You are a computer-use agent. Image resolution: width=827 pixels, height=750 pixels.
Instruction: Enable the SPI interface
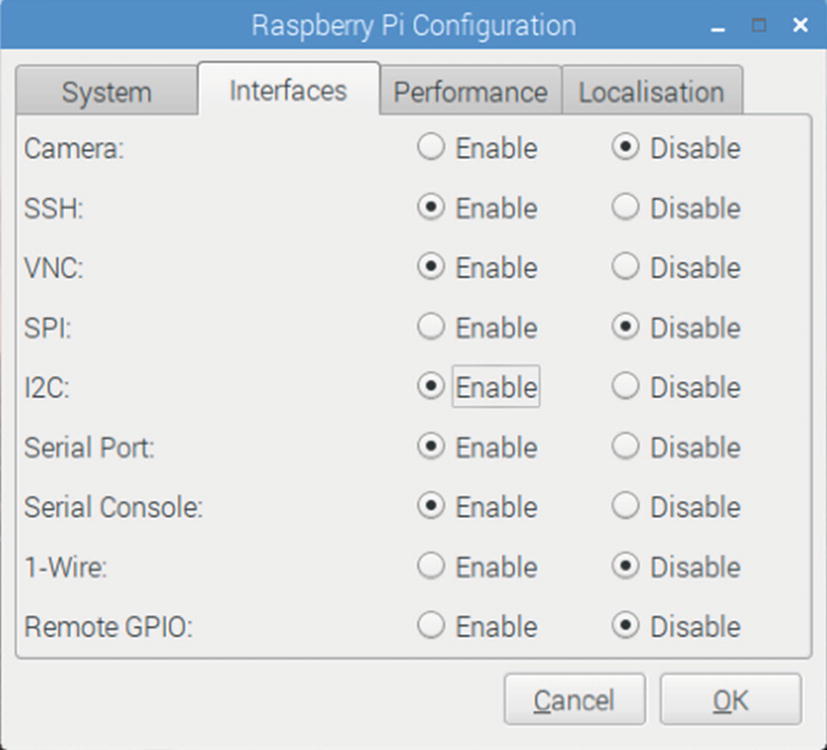(431, 328)
